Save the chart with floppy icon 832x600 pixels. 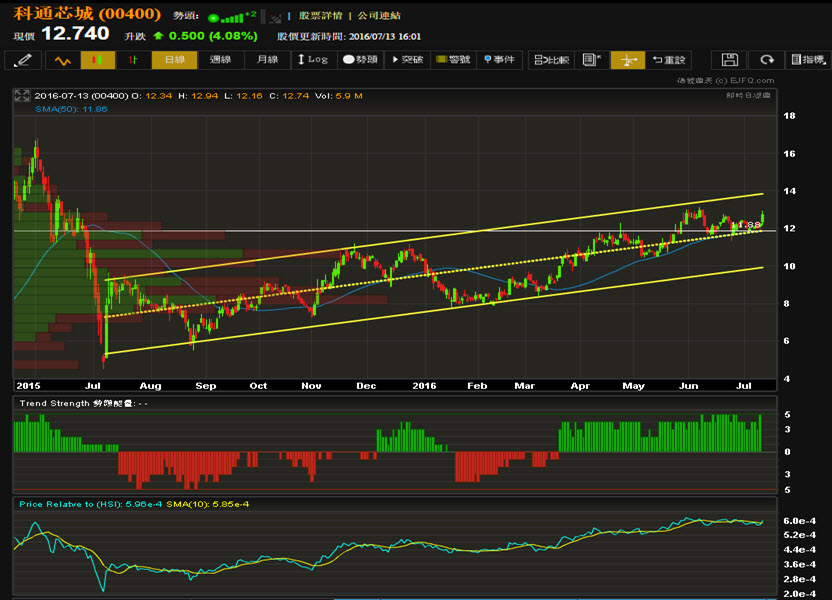(x=730, y=60)
